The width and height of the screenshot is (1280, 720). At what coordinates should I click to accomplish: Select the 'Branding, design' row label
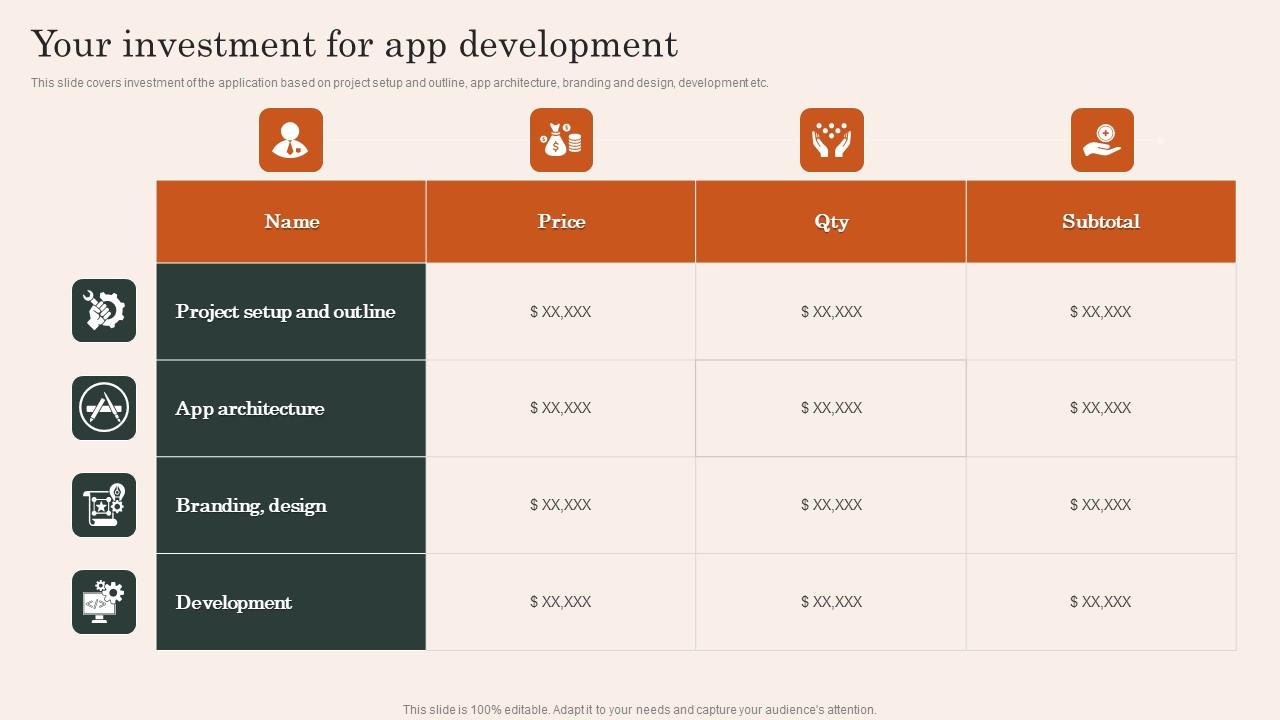click(x=291, y=506)
